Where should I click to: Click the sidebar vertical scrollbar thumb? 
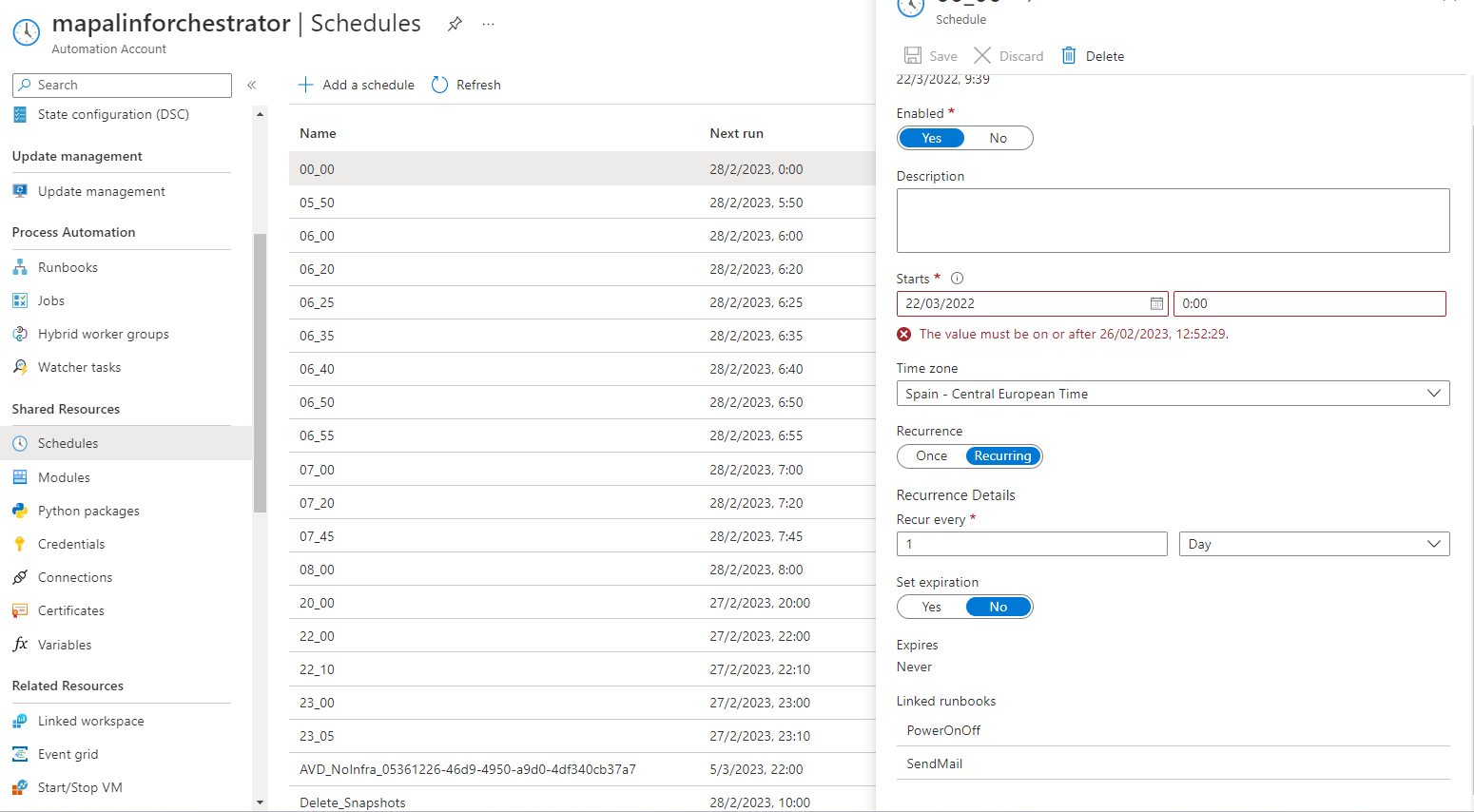click(x=260, y=372)
